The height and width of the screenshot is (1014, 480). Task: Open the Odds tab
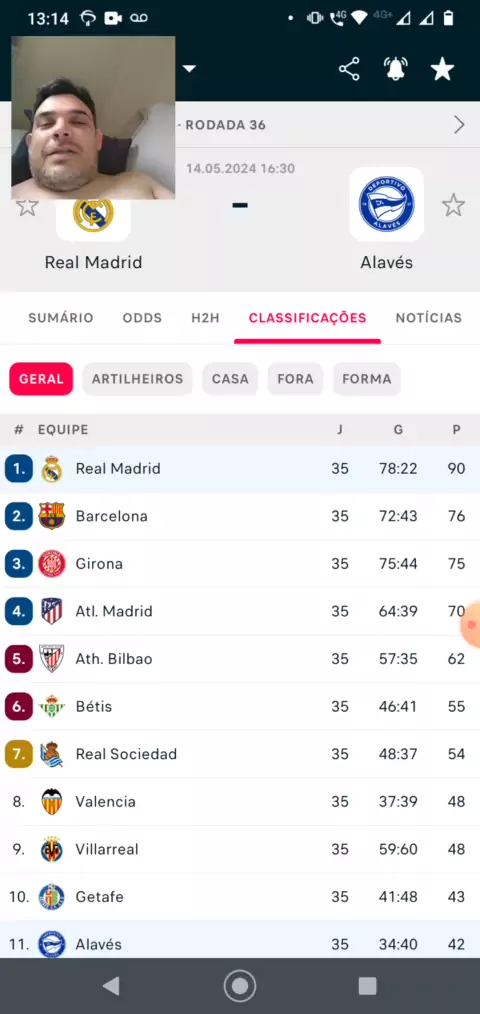coord(142,318)
